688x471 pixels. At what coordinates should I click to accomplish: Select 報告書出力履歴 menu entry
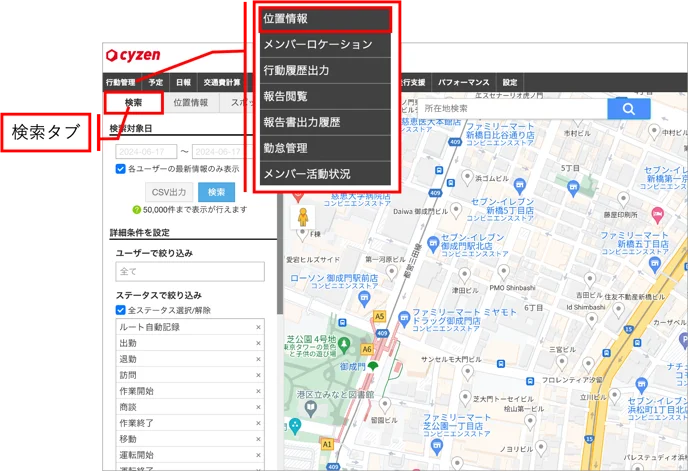pos(325,122)
